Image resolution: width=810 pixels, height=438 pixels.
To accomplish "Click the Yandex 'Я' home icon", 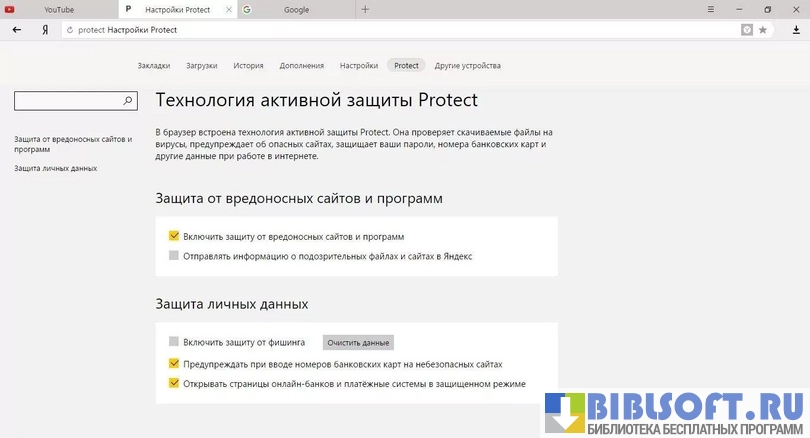I will (x=45, y=30).
